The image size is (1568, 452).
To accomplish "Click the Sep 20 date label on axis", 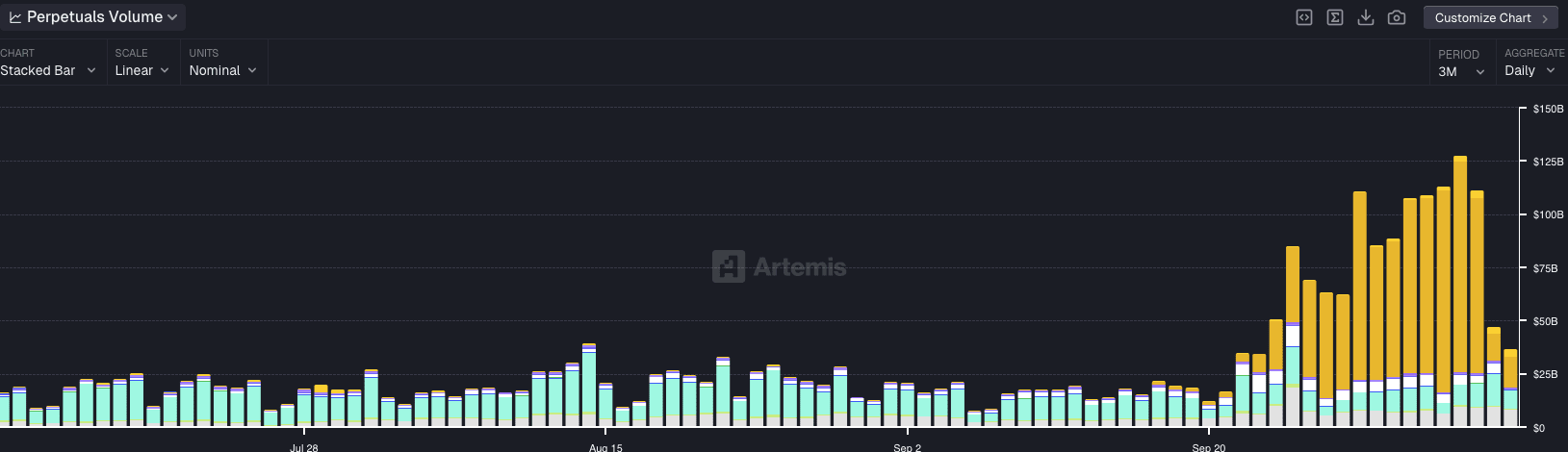I will tap(1209, 447).
